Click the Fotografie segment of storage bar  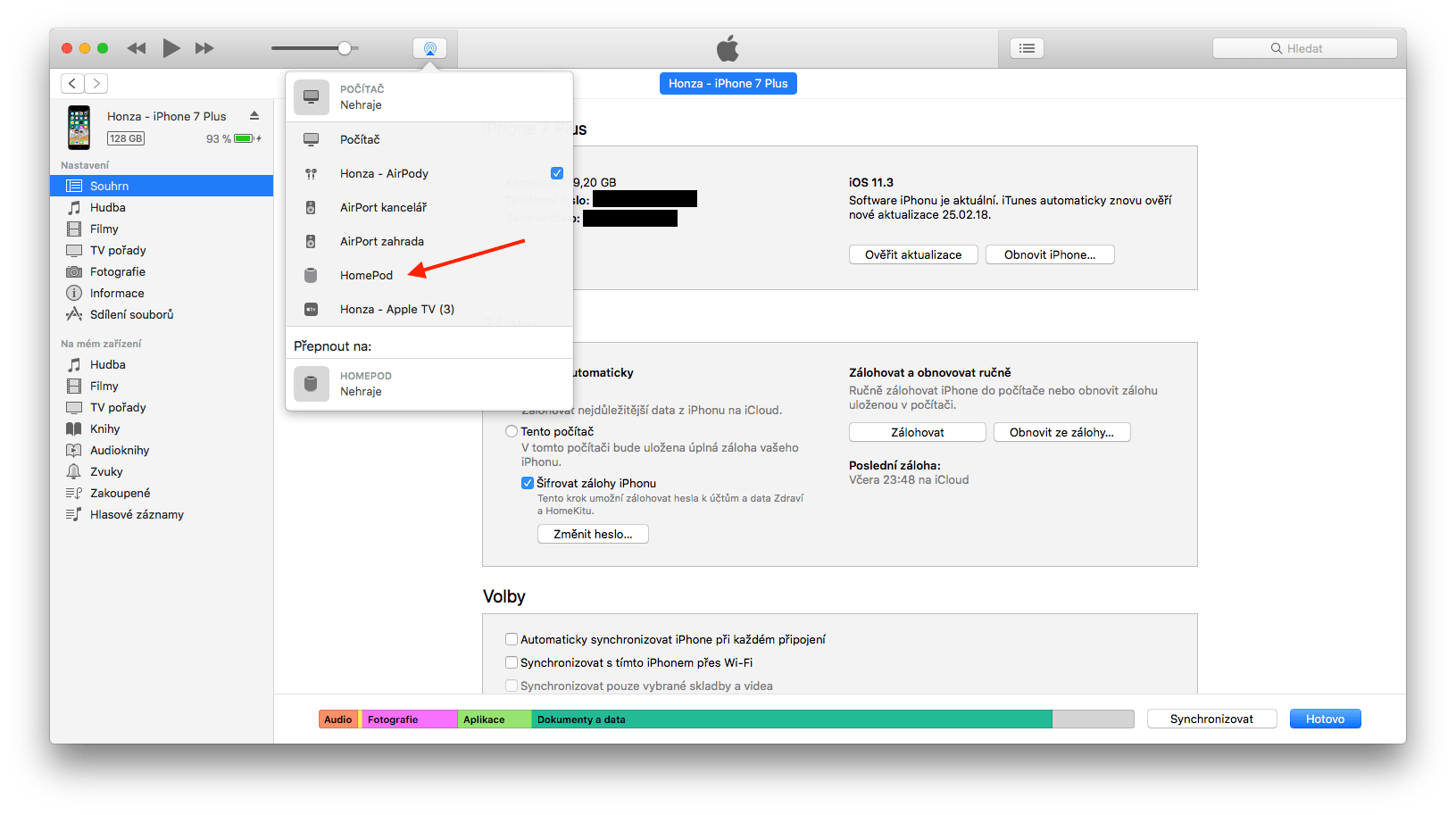[409, 719]
